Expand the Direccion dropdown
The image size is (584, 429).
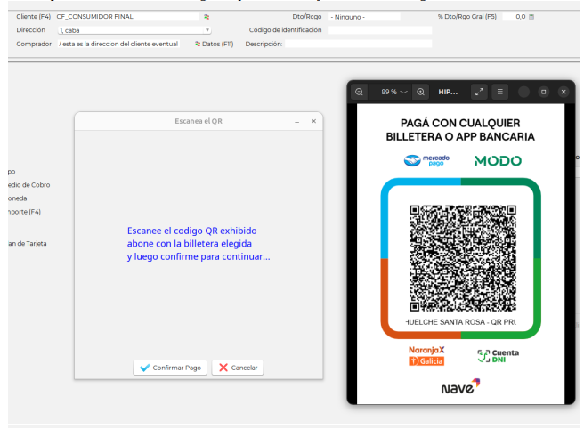tap(207, 30)
